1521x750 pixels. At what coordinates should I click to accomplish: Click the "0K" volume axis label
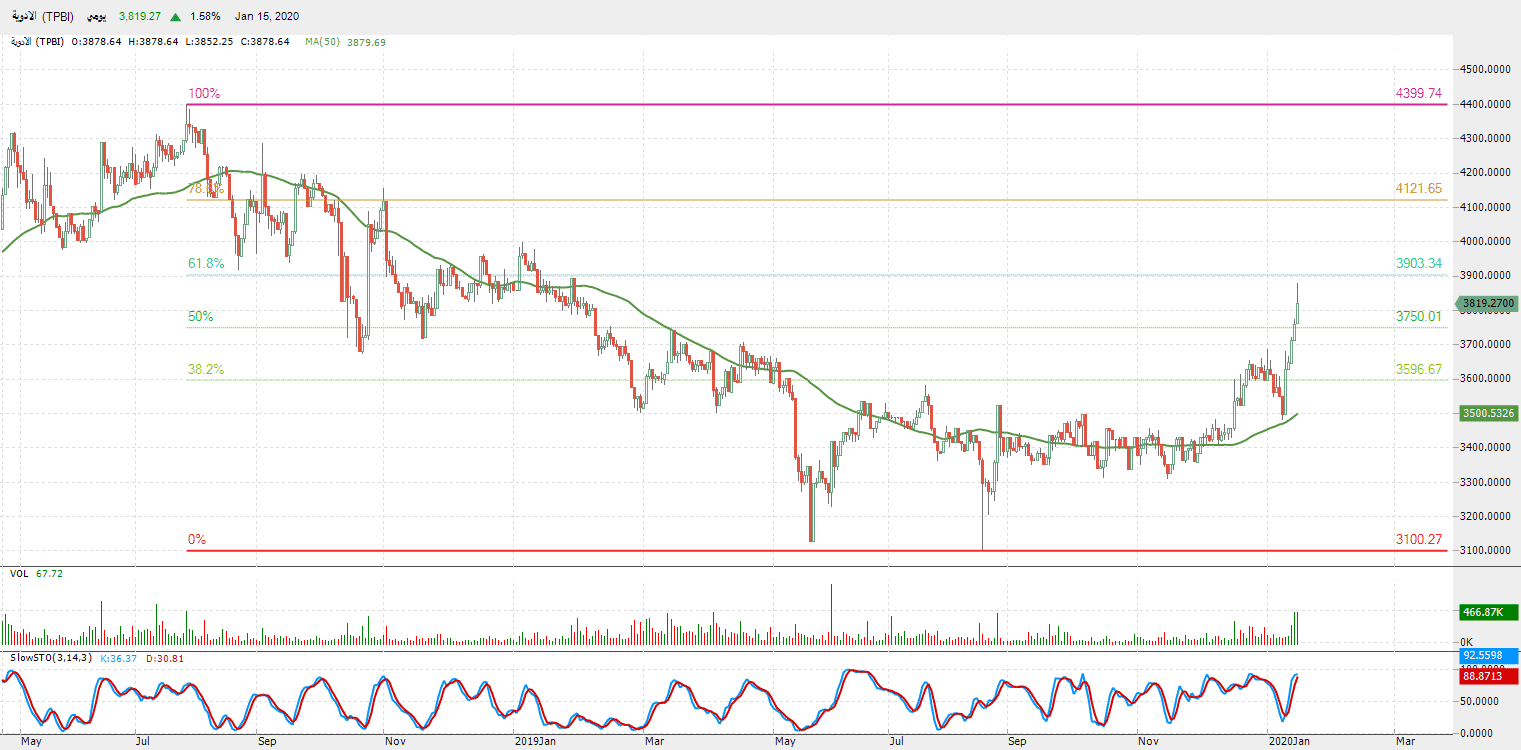(x=1468, y=641)
